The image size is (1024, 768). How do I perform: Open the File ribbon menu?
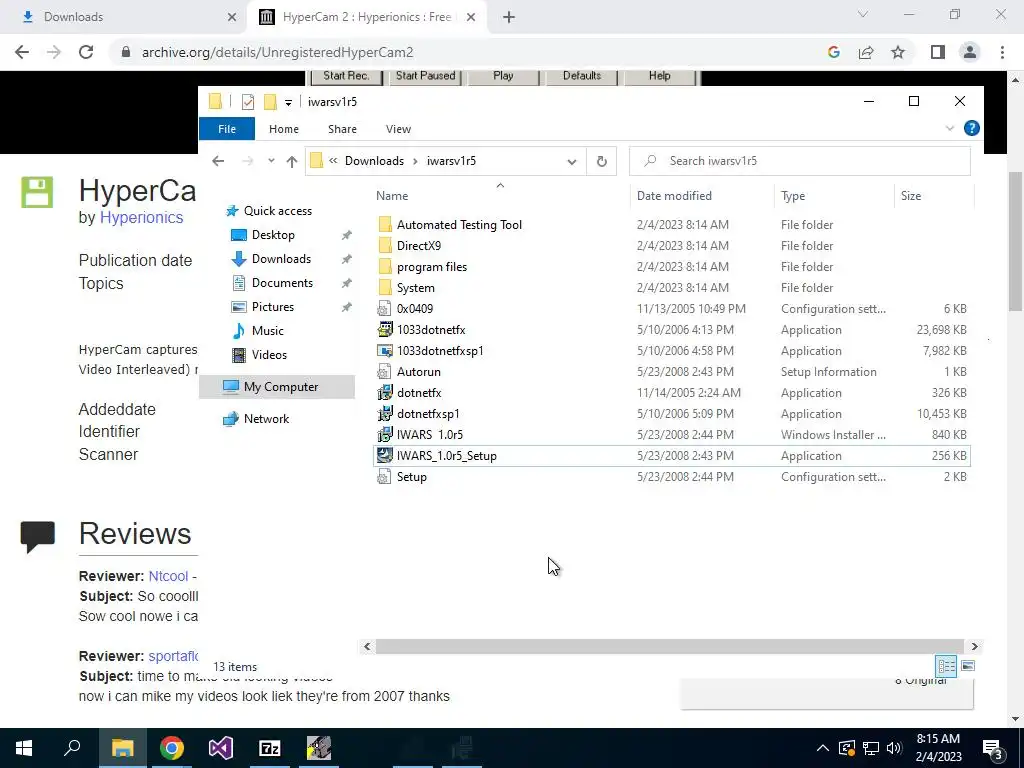point(227,129)
